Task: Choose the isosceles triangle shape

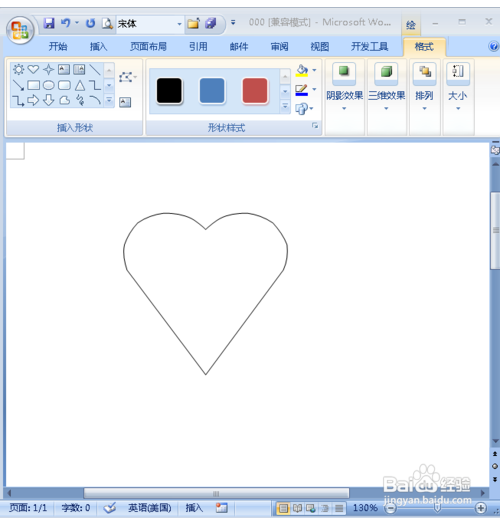Action: click(80, 85)
